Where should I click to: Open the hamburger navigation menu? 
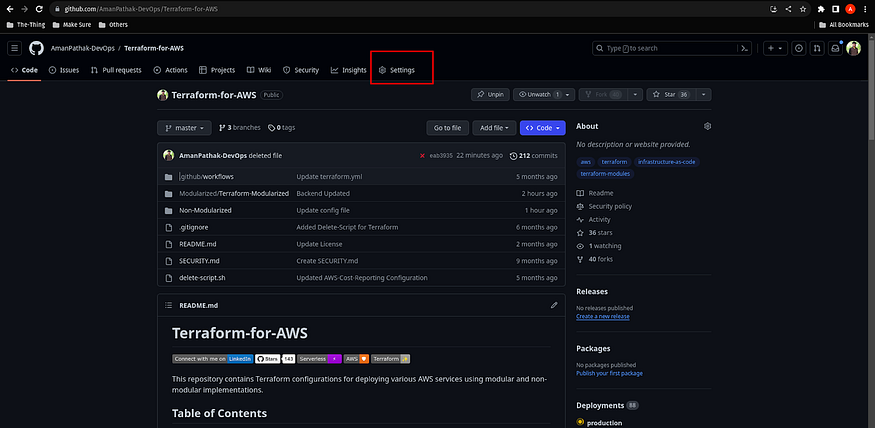point(15,48)
